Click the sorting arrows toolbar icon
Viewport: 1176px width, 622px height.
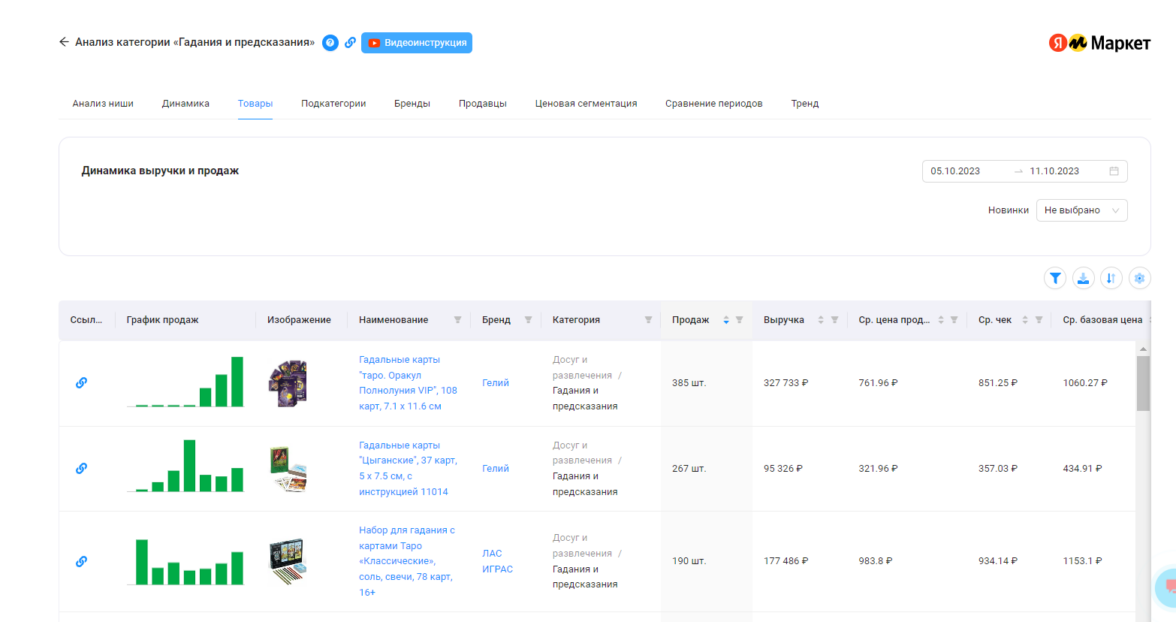1111,278
